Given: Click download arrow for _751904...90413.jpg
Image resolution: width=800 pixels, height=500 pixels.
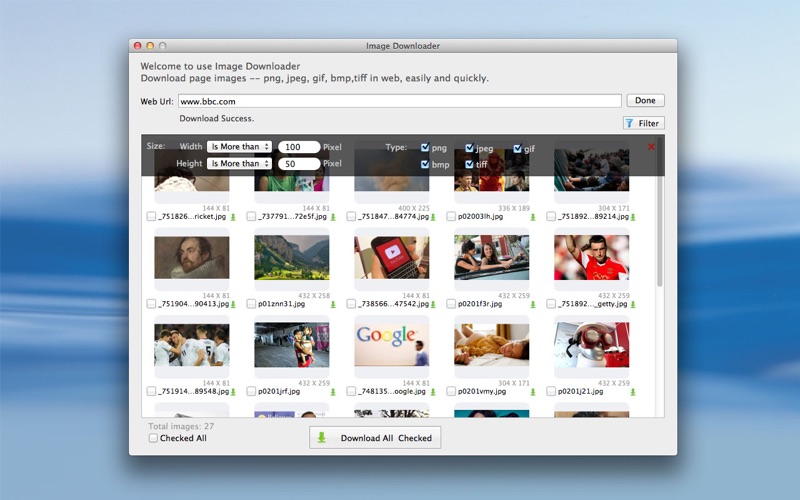Looking at the screenshot, I should click(233, 304).
